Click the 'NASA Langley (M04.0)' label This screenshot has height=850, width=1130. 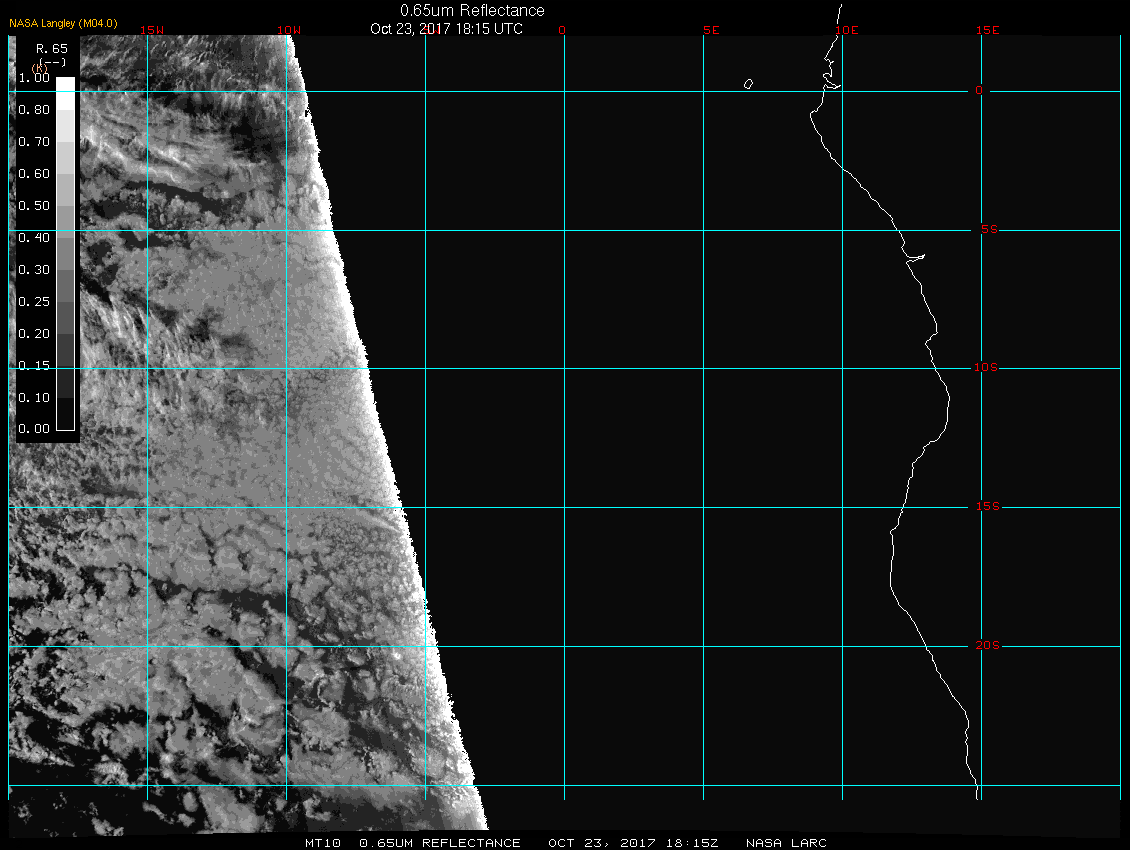point(63,23)
